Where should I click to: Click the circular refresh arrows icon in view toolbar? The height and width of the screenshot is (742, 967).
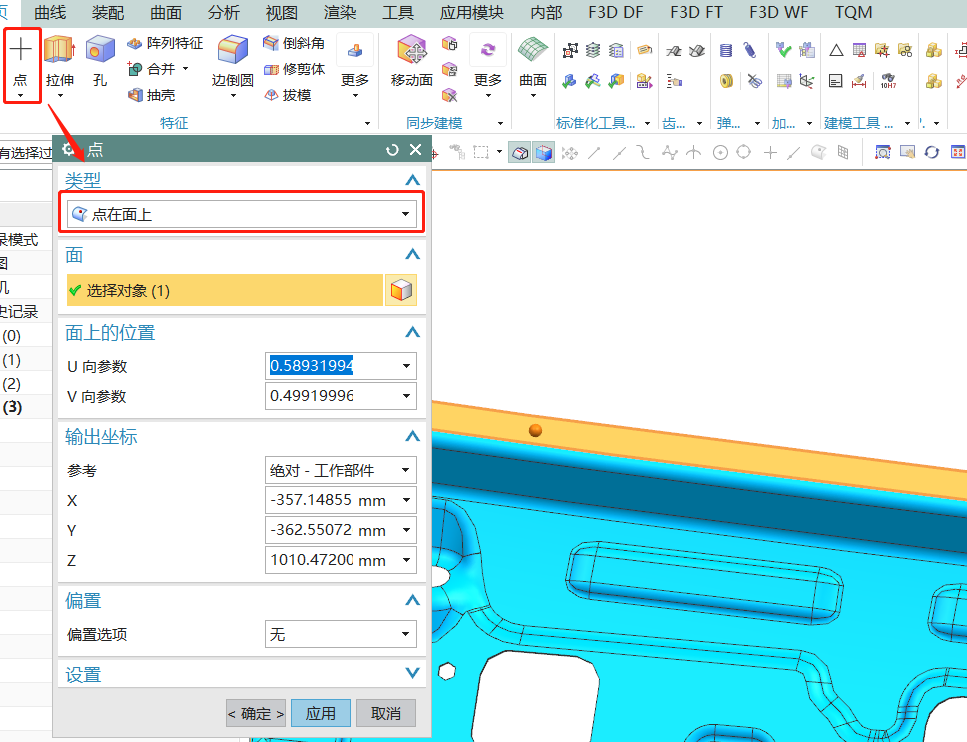pos(931,152)
